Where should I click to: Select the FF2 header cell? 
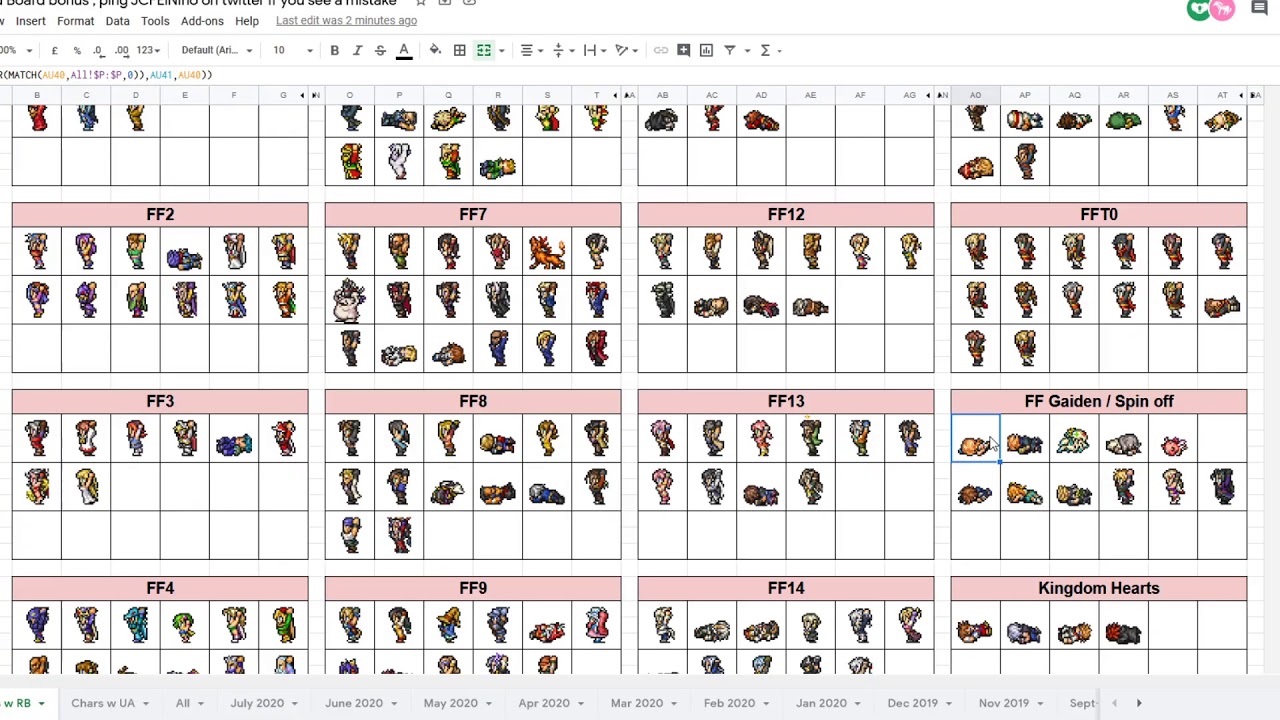[x=160, y=214]
